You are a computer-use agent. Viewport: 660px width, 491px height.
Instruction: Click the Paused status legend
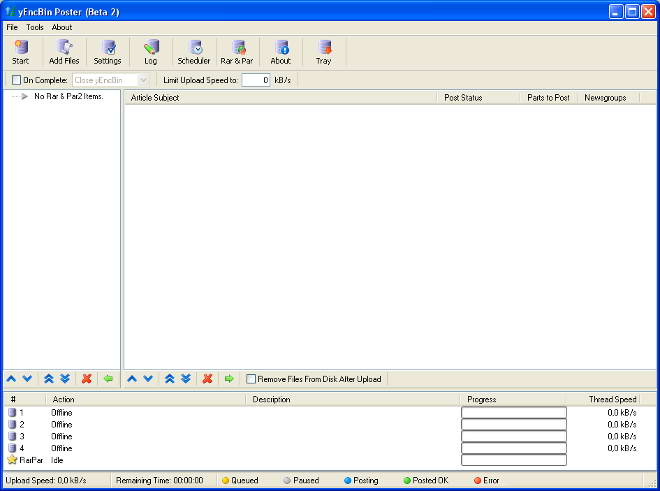click(x=301, y=480)
